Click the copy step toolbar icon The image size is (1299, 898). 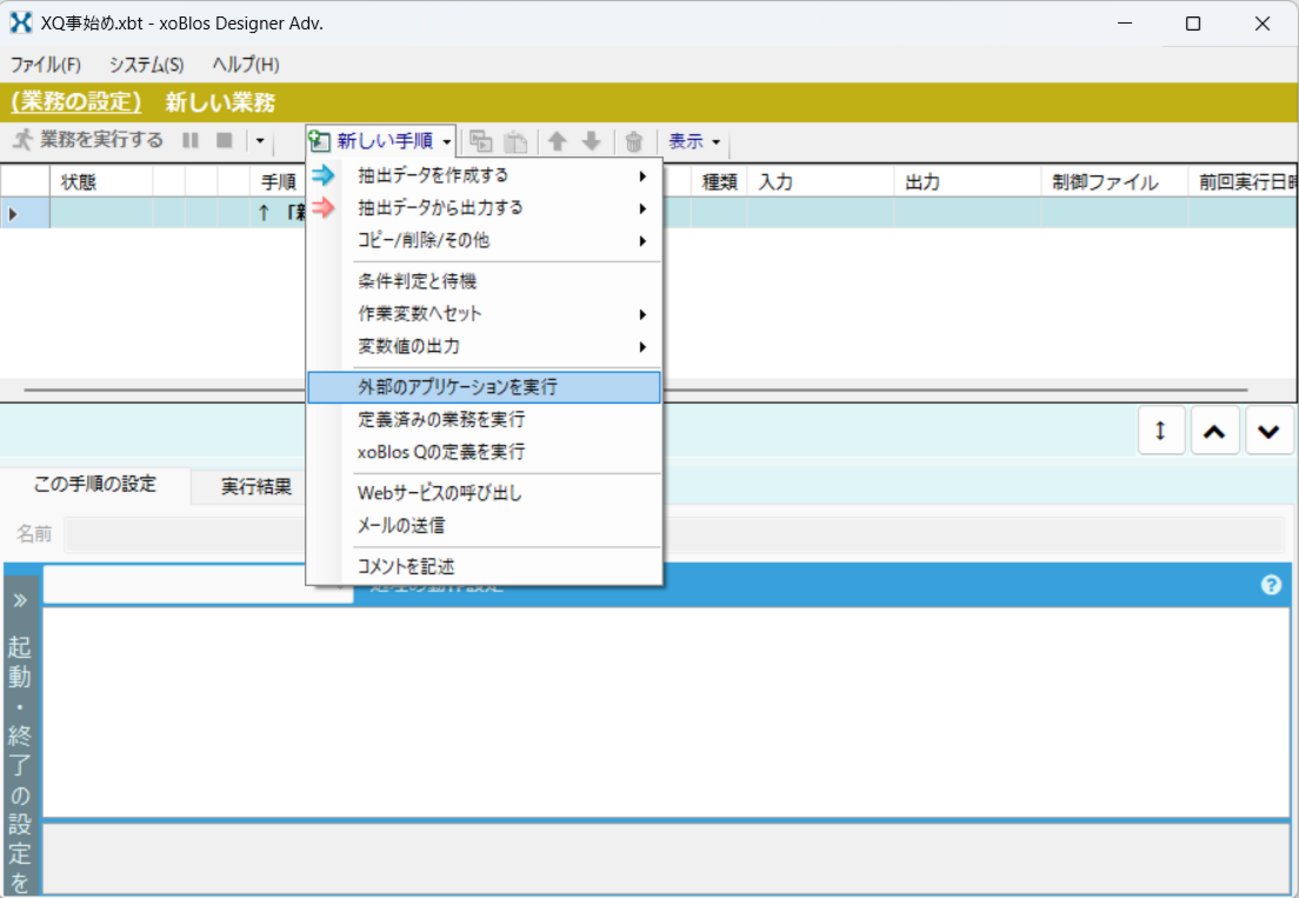pyautogui.click(x=481, y=142)
